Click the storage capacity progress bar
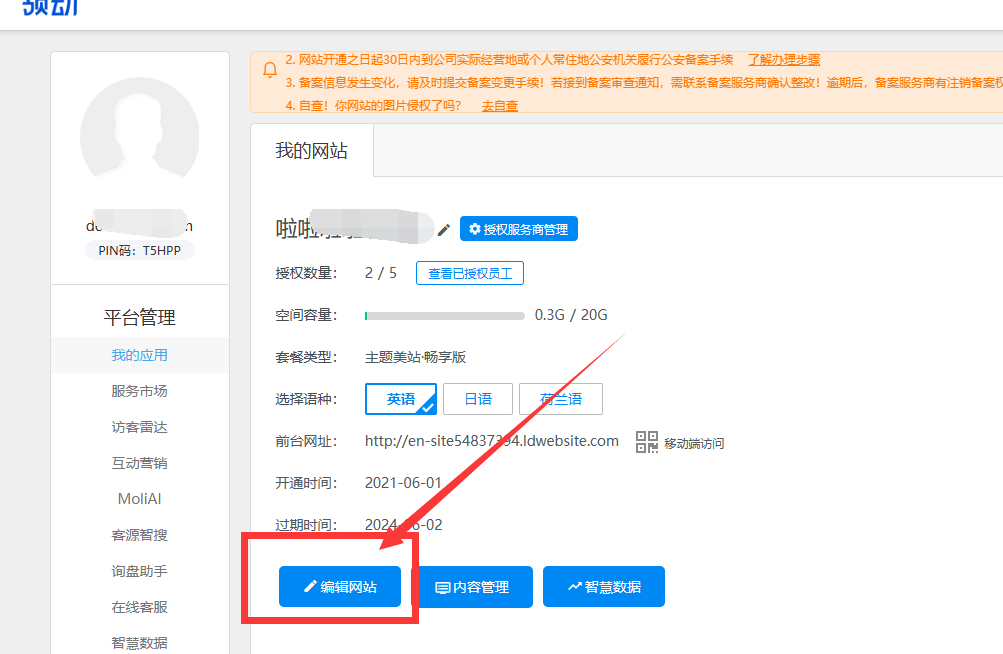 [x=444, y=316]
